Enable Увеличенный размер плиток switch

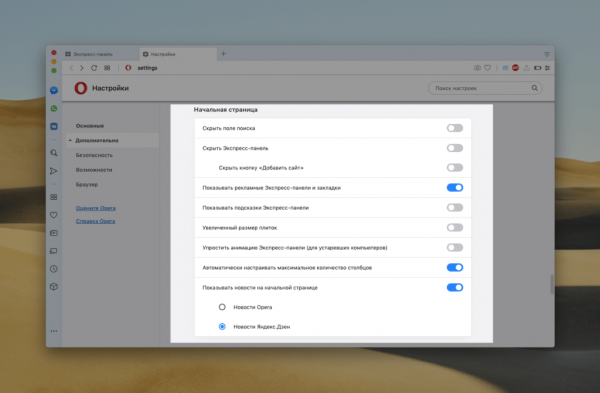point(455,228)
